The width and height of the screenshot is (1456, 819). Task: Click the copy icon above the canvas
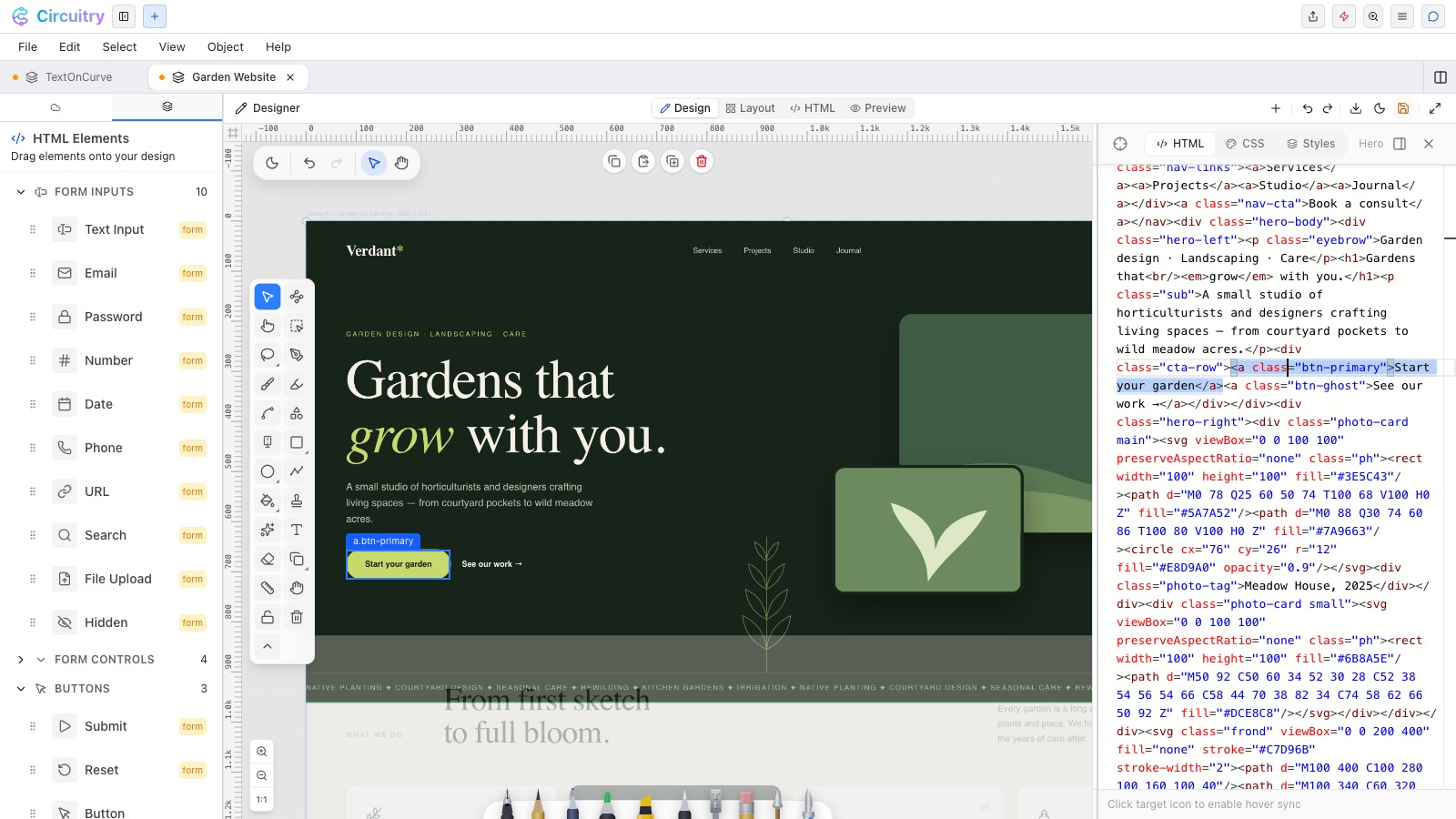point(614,161)
